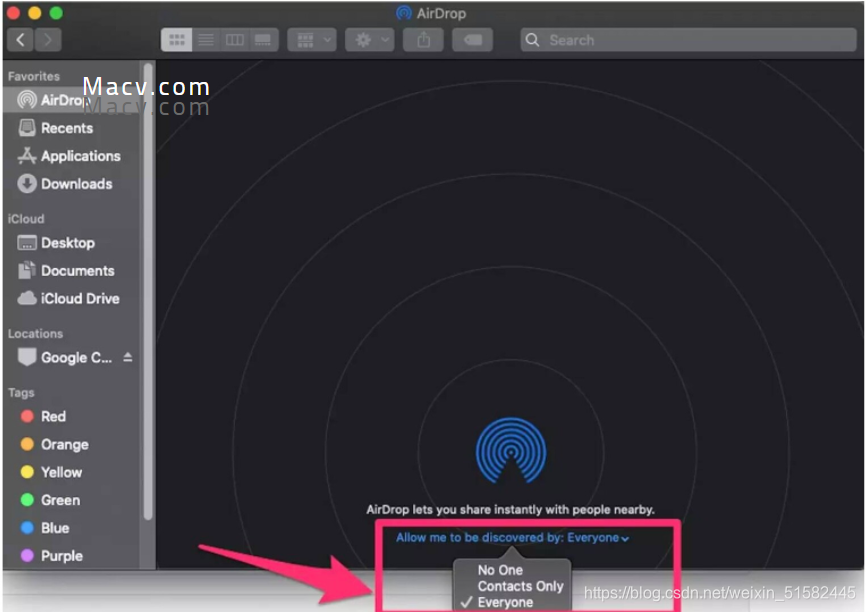
Task: Maximize the window with the green button
Action: pyautogui.click(x=56, y=13)
